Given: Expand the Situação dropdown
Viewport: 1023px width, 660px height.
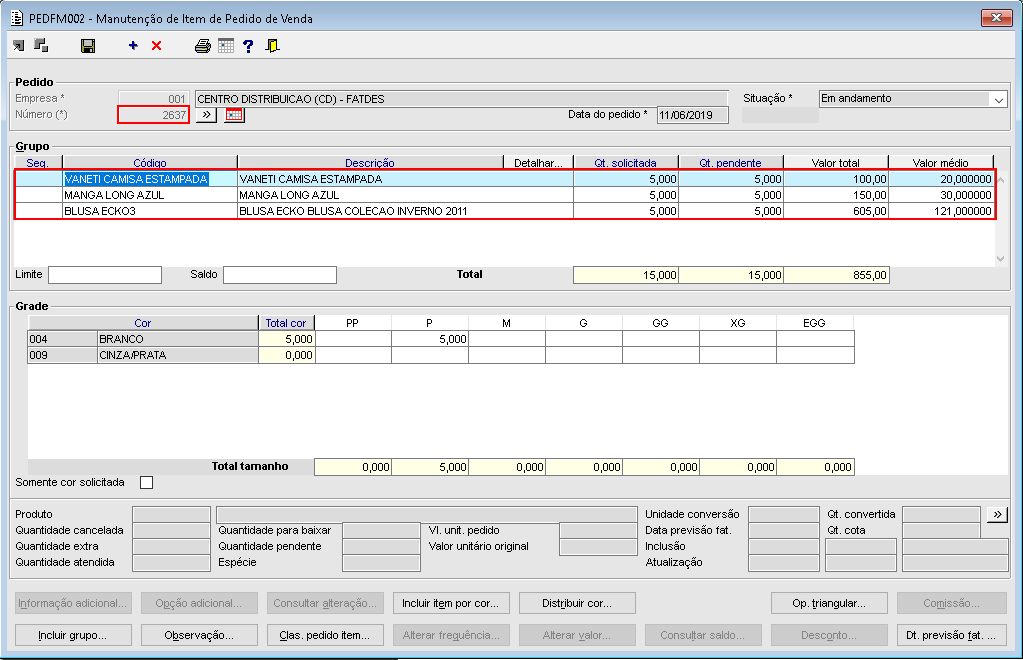Looking at the screenshot, I should click(997, 99).
